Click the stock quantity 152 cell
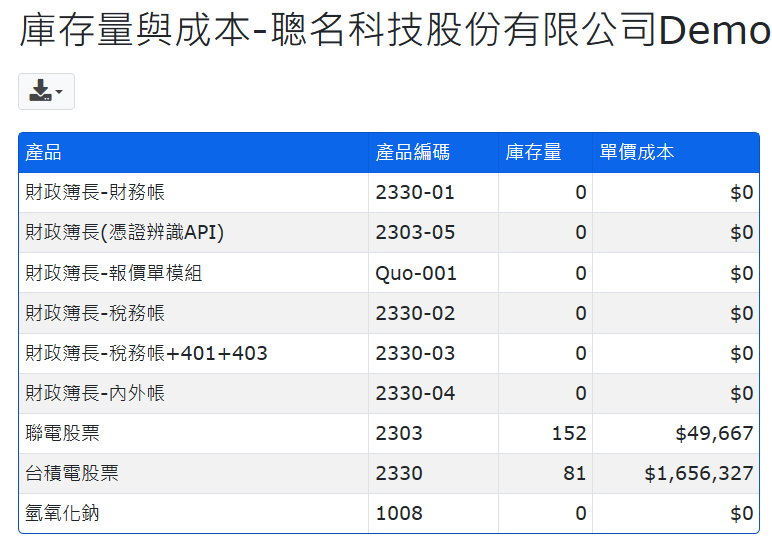The image size is (772, 536). tap(568, 433)
